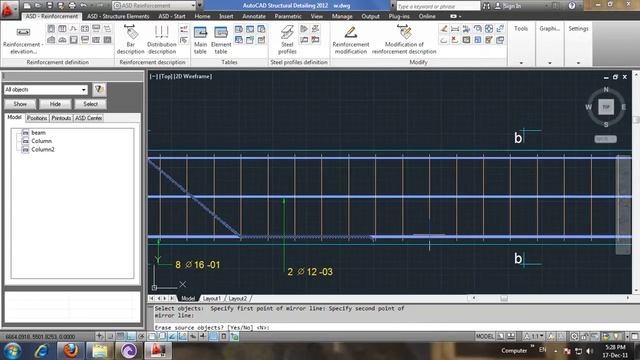Open the file explorer folder on the taskbar
Screen dimensions: 640x360
tap(100, 350)
